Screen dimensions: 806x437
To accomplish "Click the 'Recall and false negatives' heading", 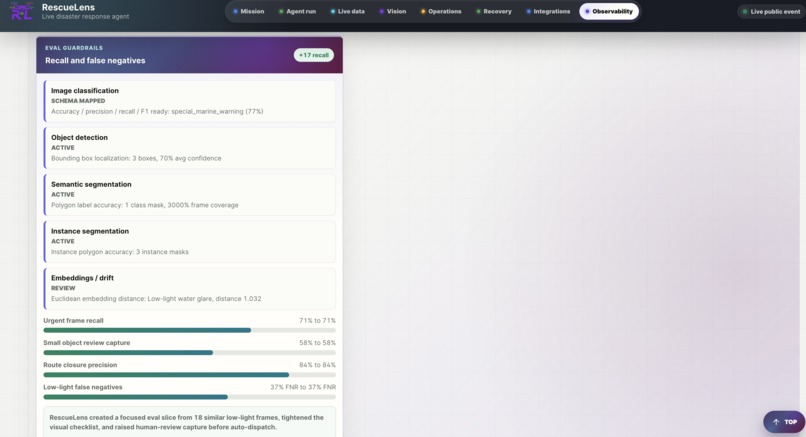I will point(95,60).
